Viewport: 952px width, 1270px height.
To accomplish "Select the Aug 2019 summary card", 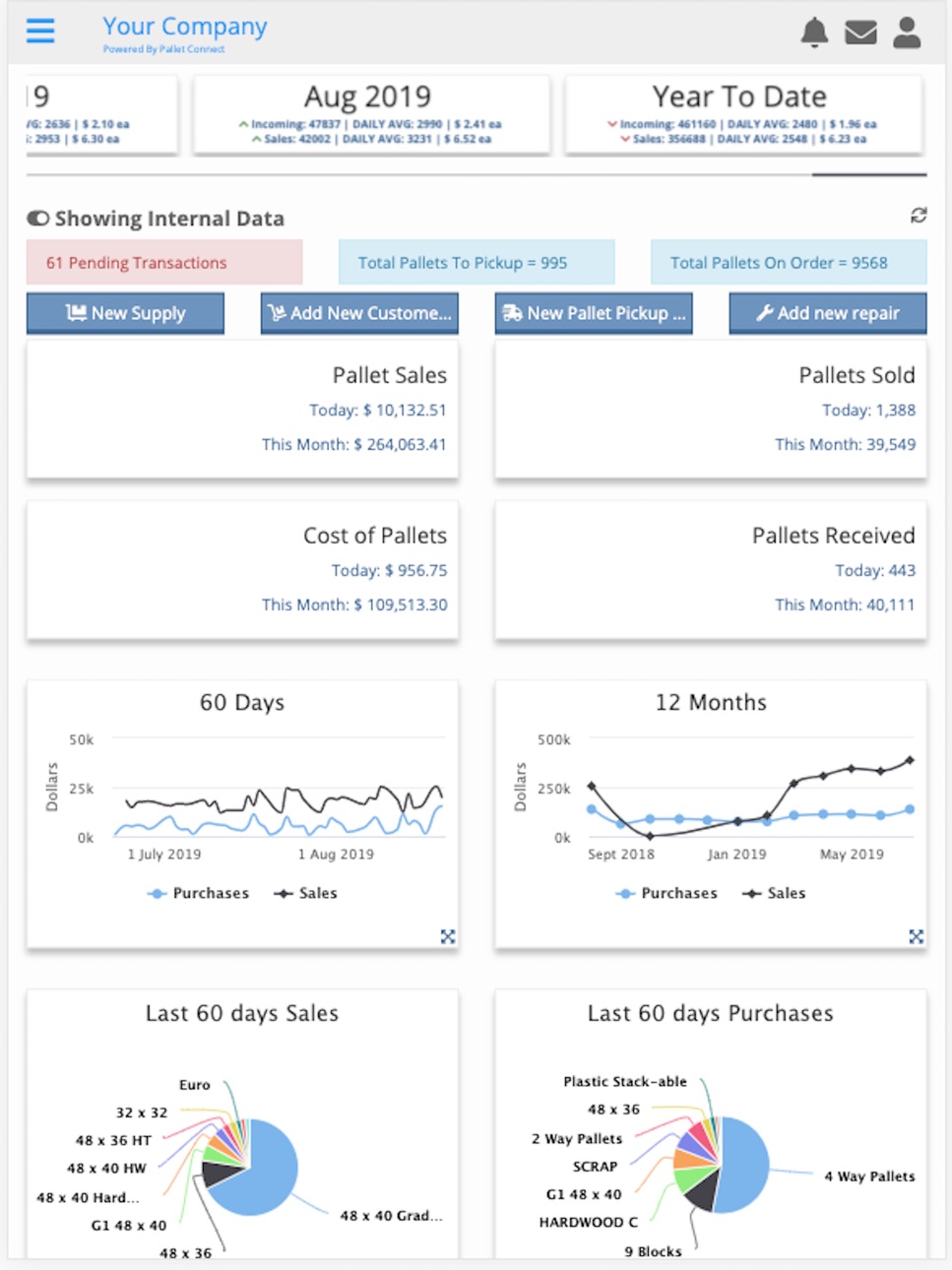I will click(x=371, y=115).
